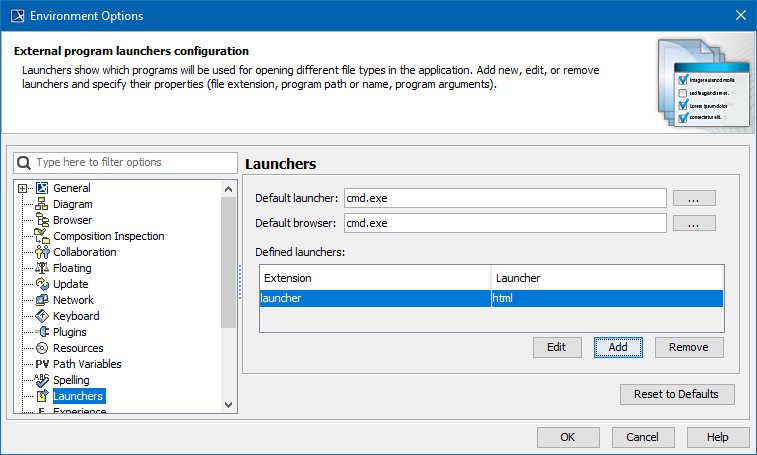757x455 pixels.
Task: Click the Keyboard icon in tree
Action: coord(42,316)
